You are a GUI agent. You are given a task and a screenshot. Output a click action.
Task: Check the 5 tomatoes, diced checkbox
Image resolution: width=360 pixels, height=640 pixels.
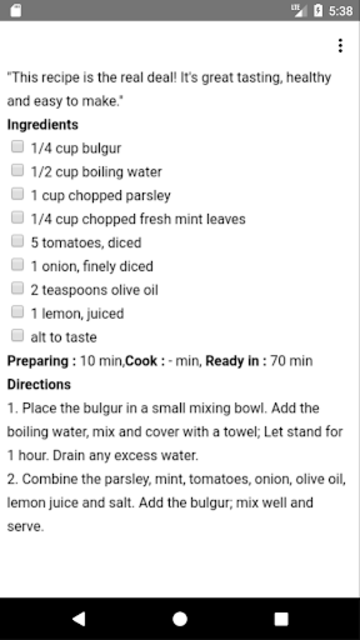[17, 241]
